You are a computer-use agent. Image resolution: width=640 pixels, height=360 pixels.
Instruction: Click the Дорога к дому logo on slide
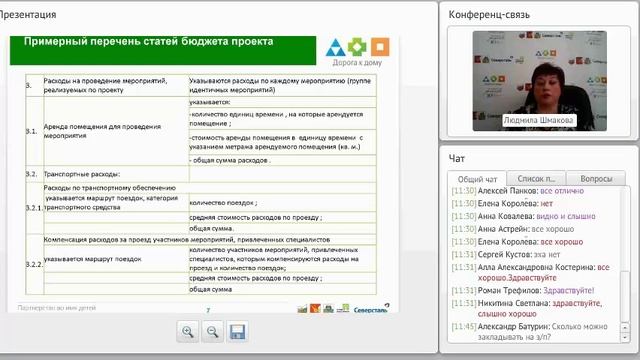click(358, 52)
